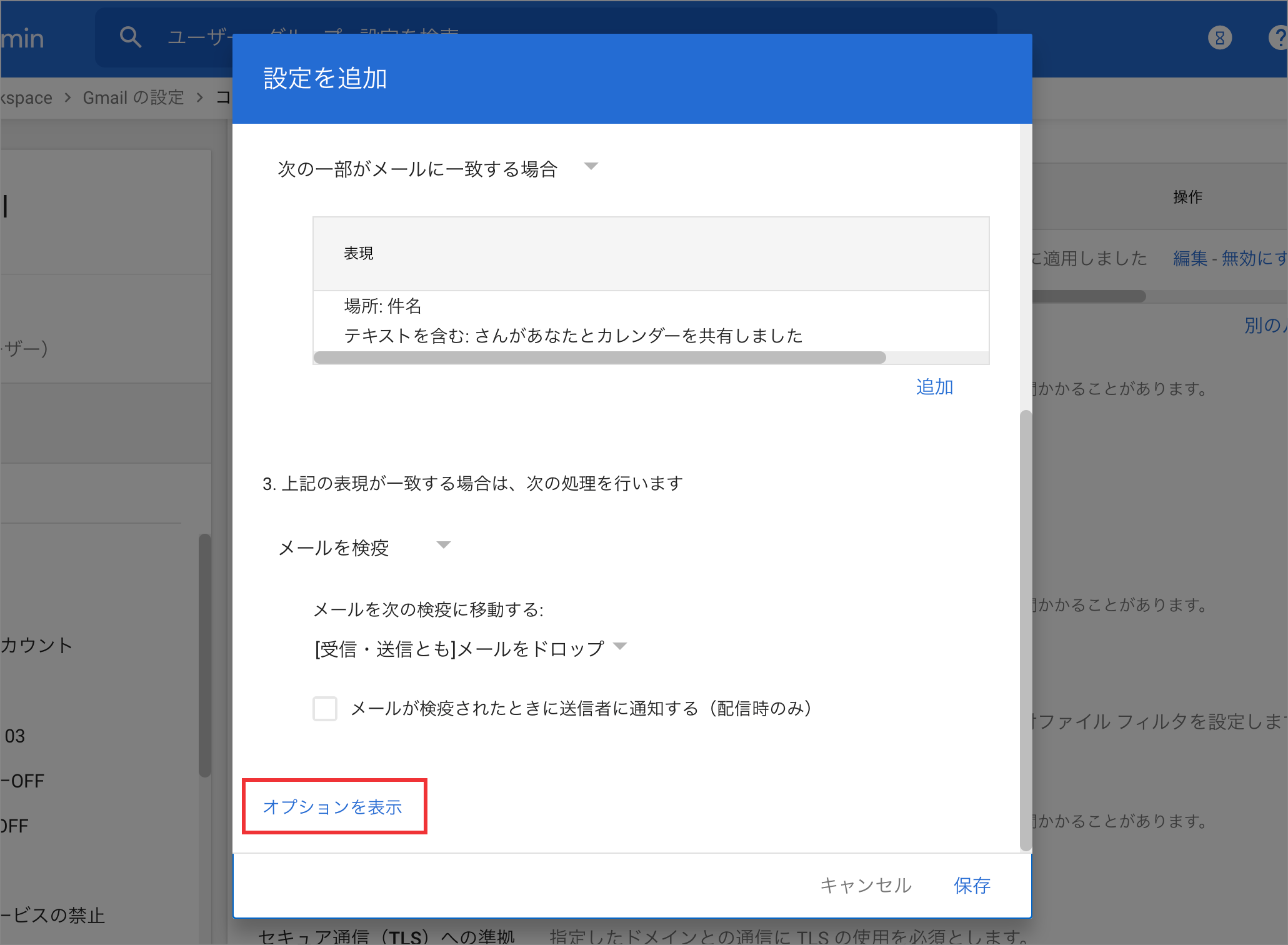1288x945 pixels.
Task: Click the 操作 column header in background table
Action: [x=1187, y=197]
